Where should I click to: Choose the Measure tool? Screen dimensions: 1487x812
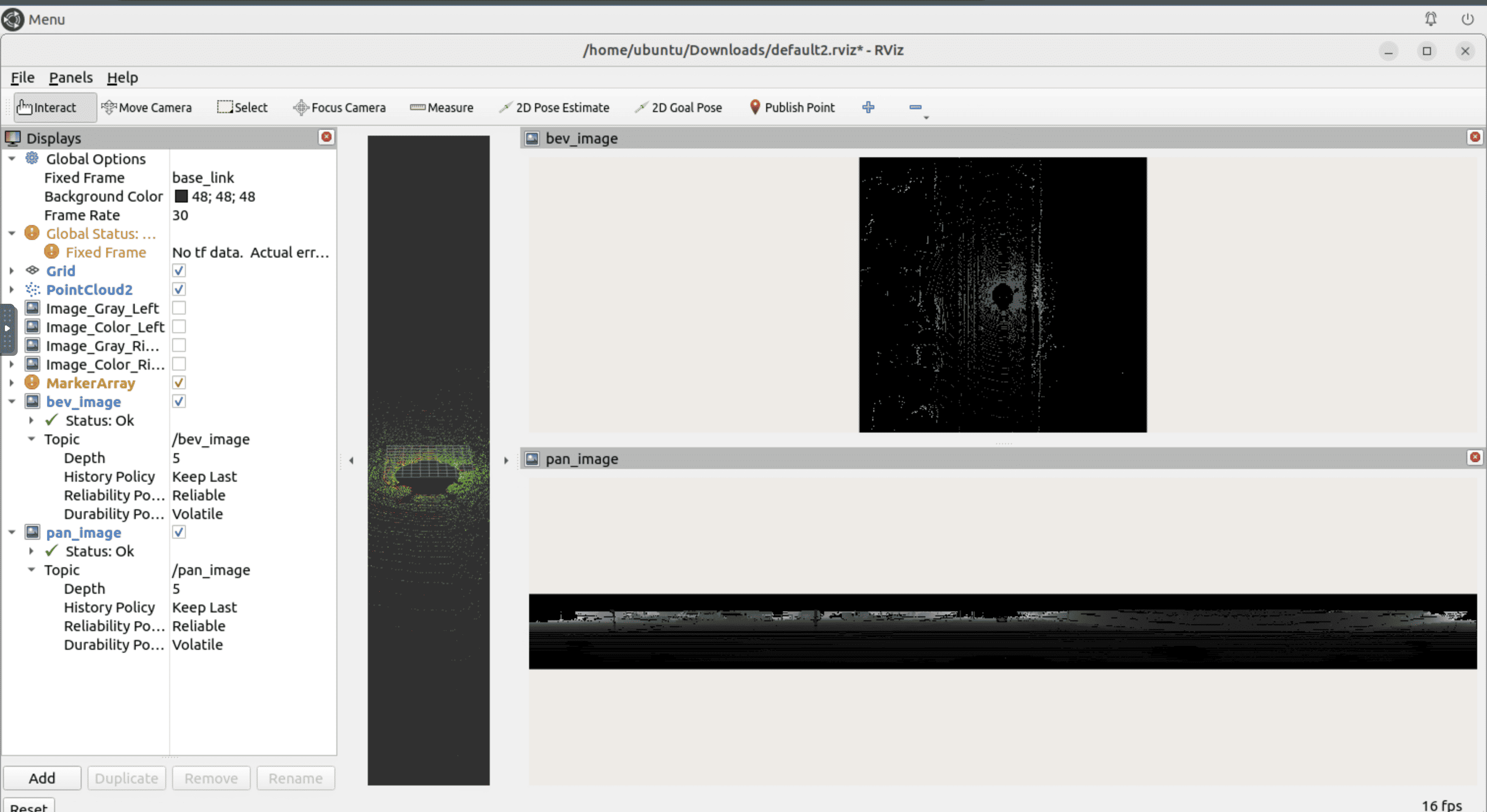pos(442,107)
